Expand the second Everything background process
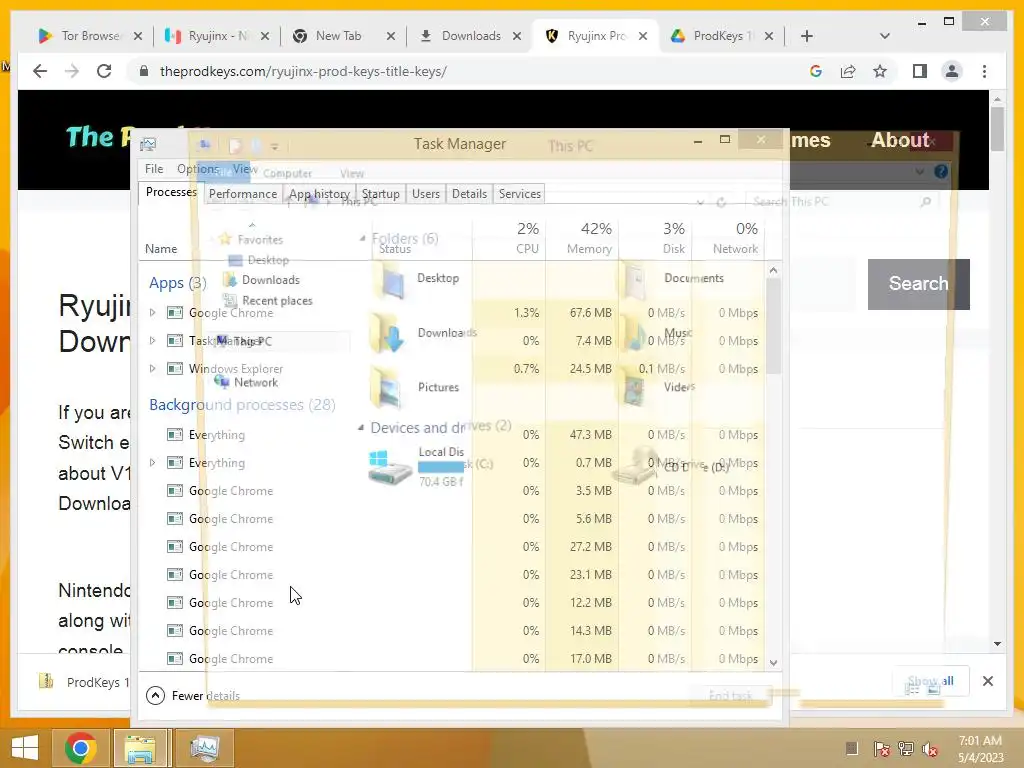Screen dimensions: 1024x768 [x=152, y=462]
